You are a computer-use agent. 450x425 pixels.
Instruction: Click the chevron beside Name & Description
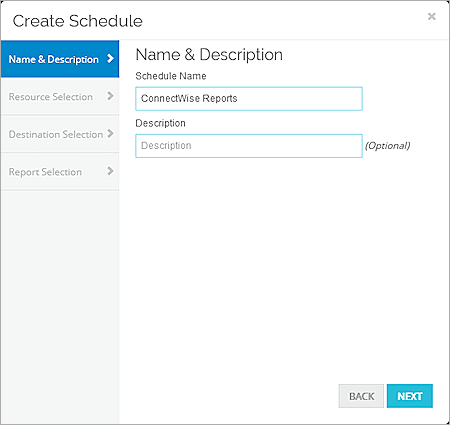pos(110,59)
